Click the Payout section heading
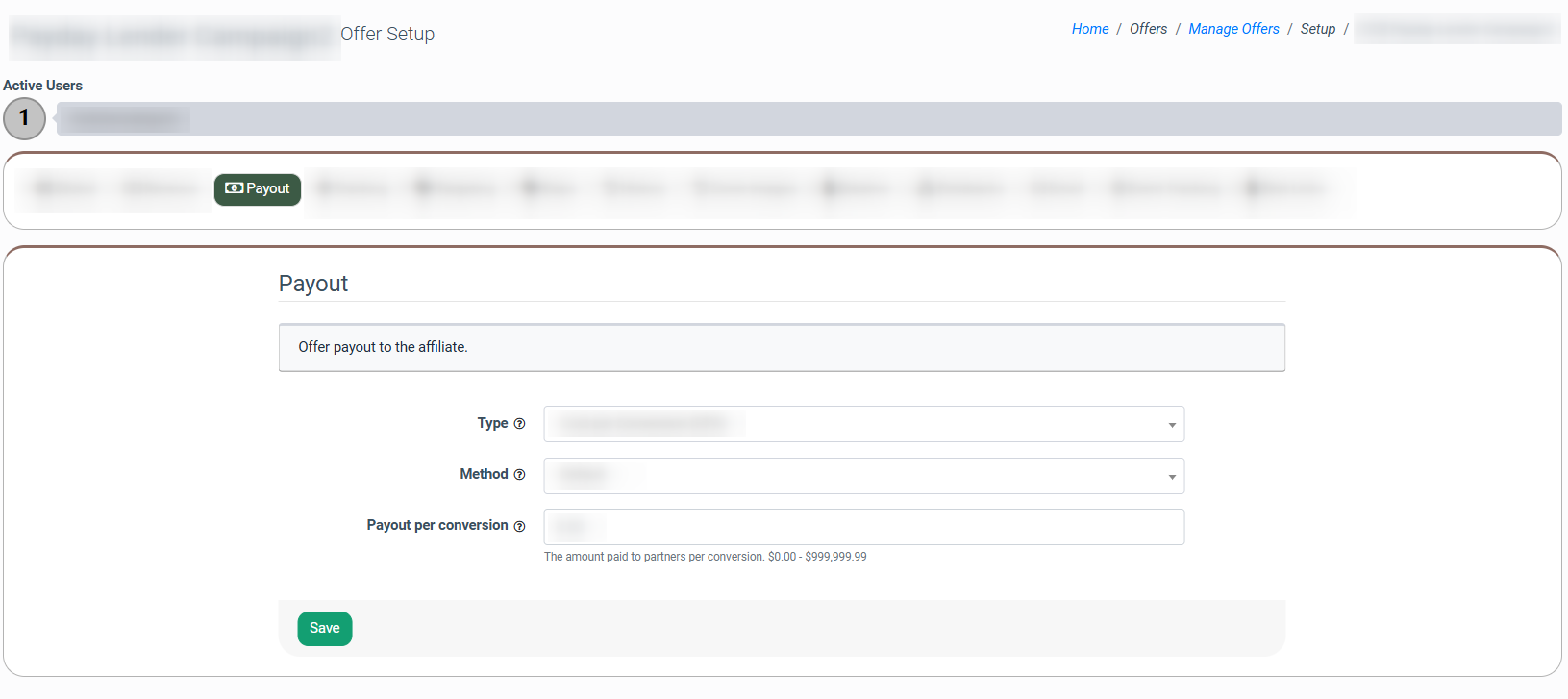This screenshot has height=699, width=1568. (x=313, y=284)
